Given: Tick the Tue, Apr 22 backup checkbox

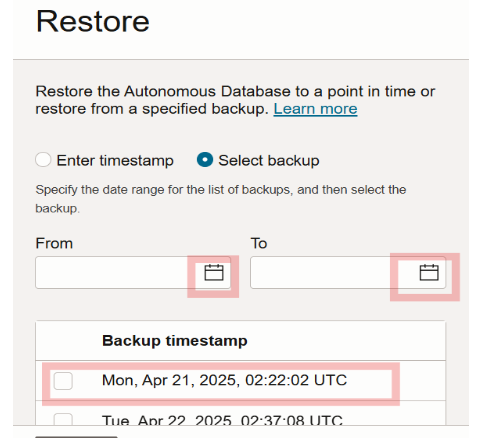Looking at the screenshot, I should pos(63,419).
